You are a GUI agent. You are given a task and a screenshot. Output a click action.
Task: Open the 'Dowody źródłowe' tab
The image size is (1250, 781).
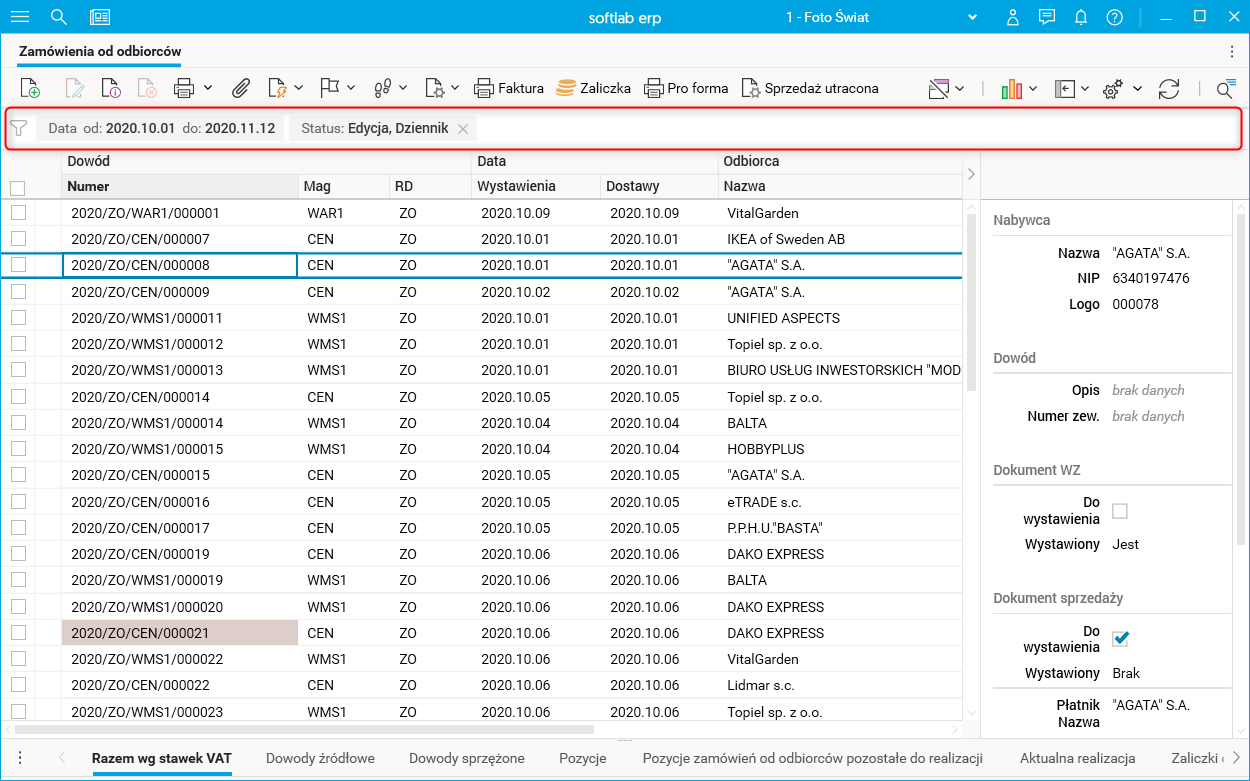(x=320, y=758)
